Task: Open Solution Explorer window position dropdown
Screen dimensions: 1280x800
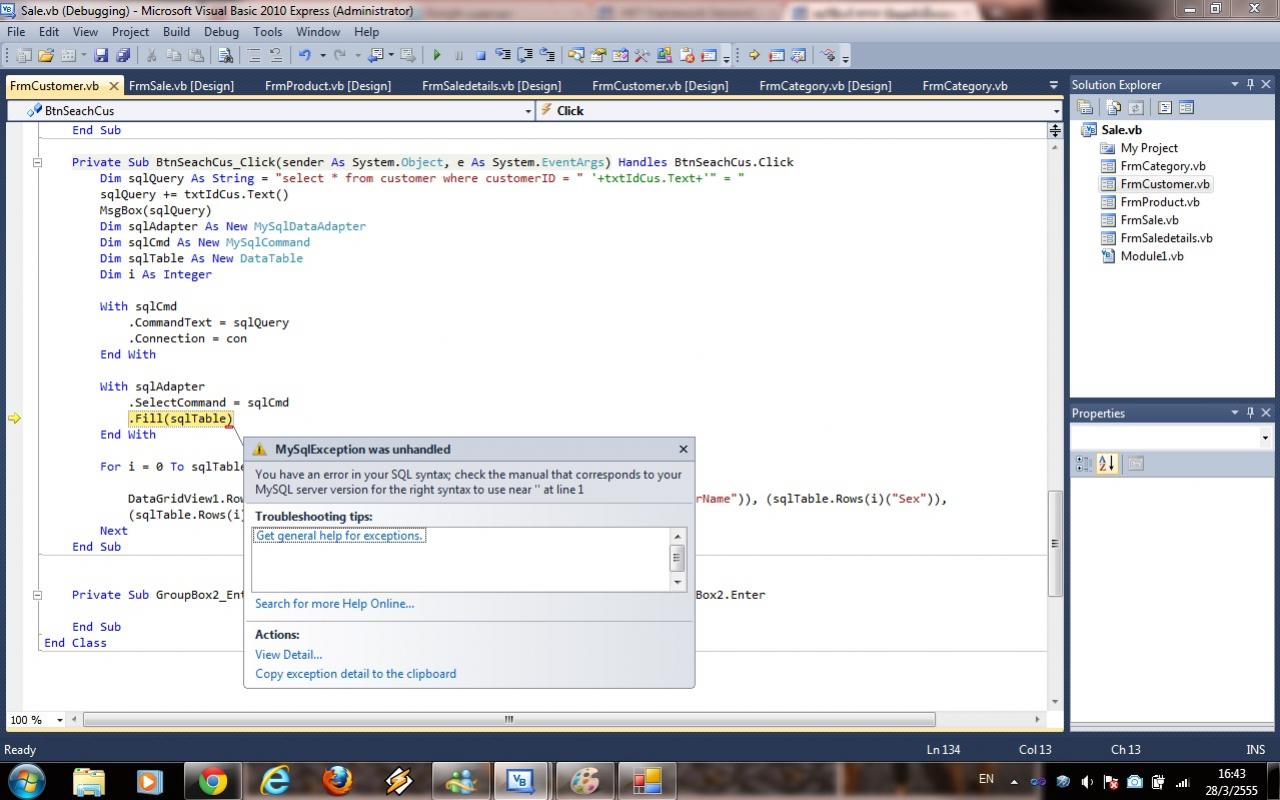Action: [1235, 84]
